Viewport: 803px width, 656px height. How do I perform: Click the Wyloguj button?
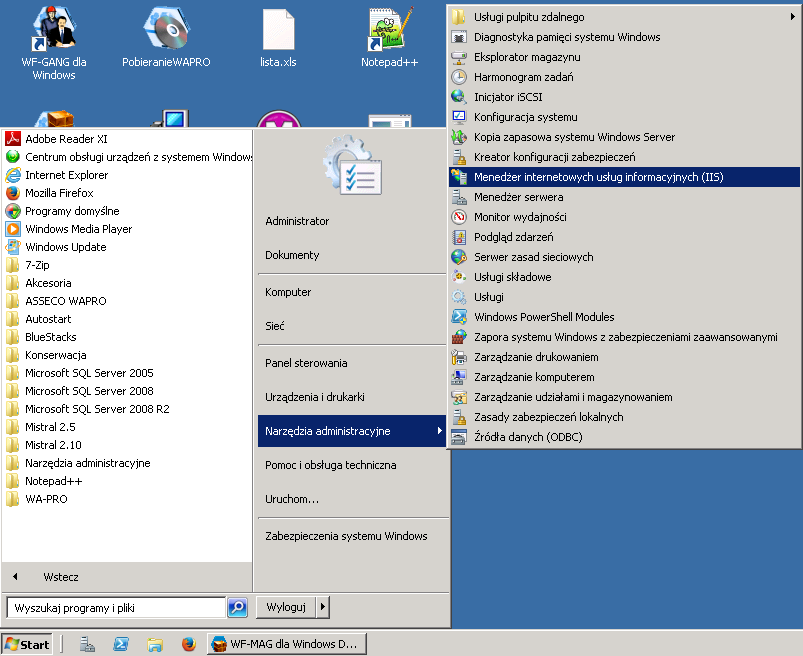click(286, 607)
